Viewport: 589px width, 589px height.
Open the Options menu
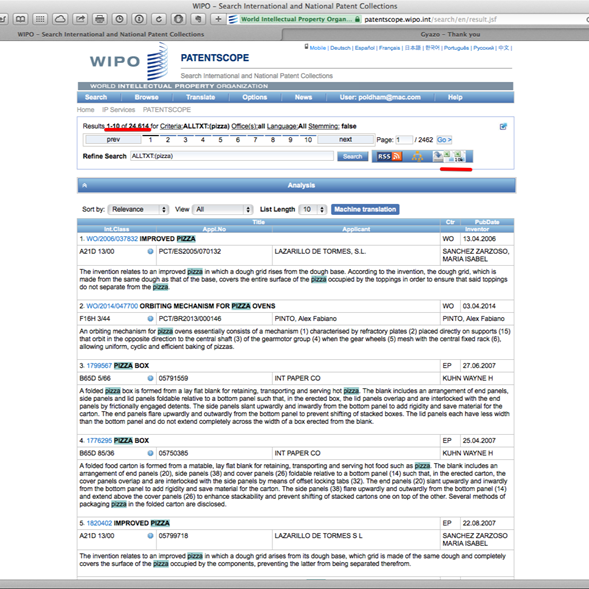pyautogui.click(x=255, y=97)
